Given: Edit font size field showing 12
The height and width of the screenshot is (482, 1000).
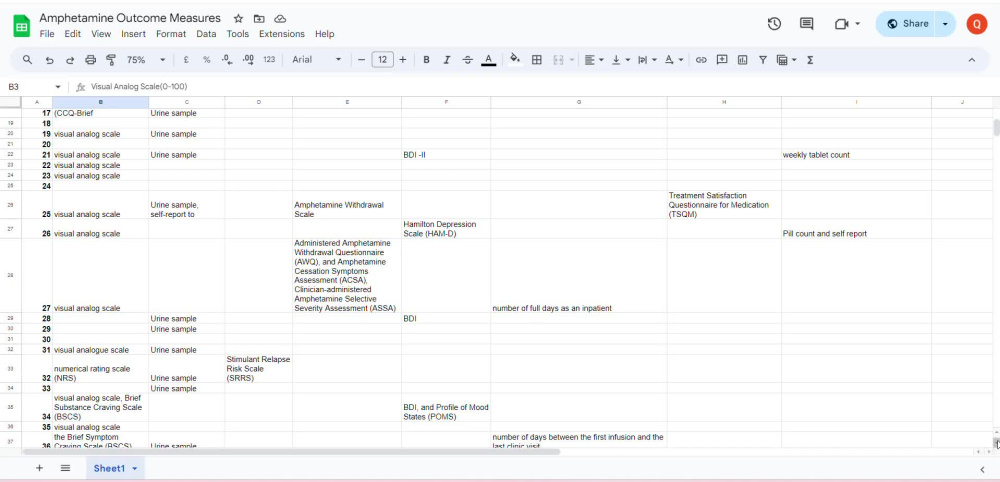Looking at the screenshot, I should pos(382,60).
